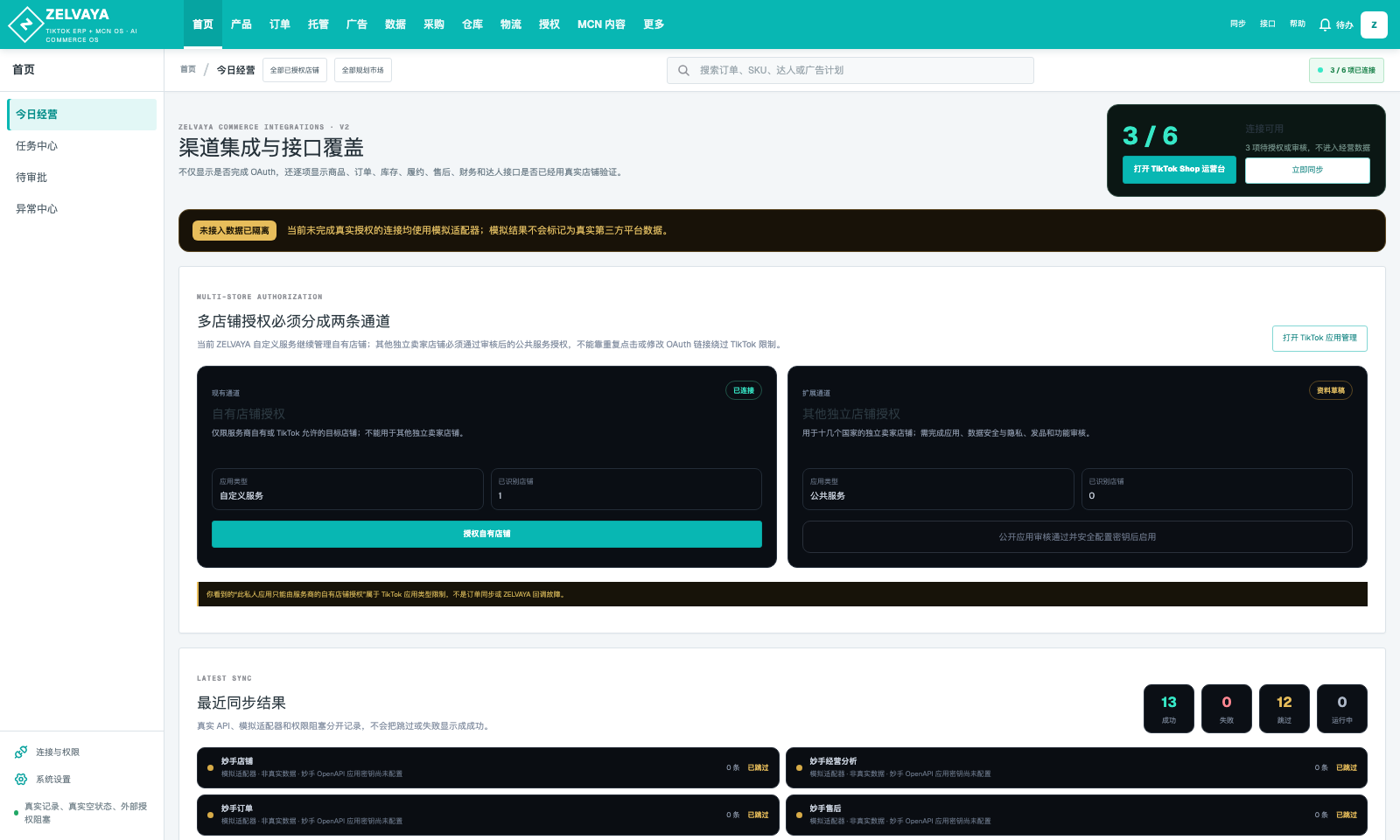Click the 已连接 status badge
The image size is (1400, 840).
coord(744,390)
